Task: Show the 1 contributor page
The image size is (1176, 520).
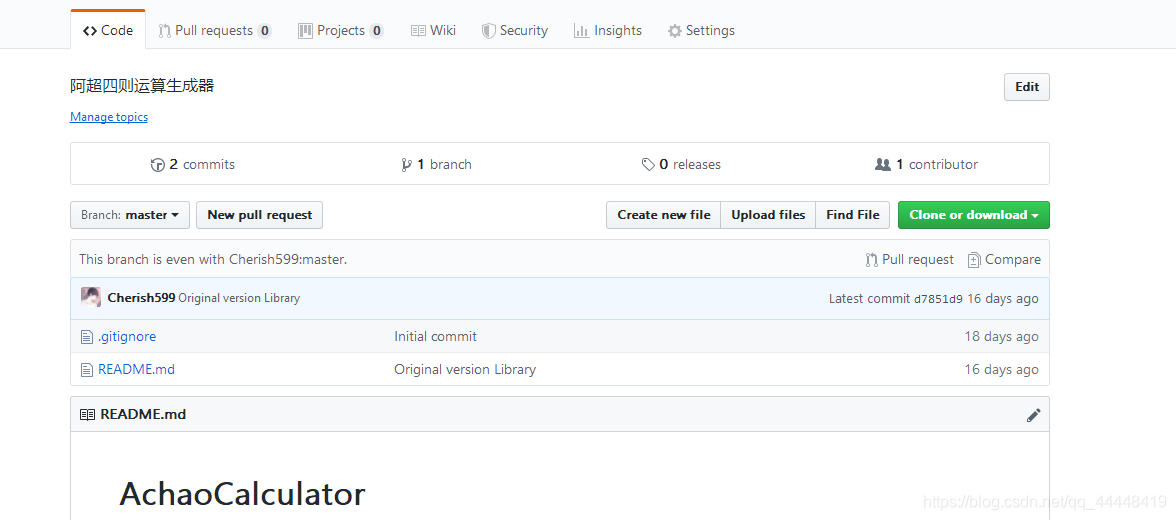Action: click(x=926, y=164)
